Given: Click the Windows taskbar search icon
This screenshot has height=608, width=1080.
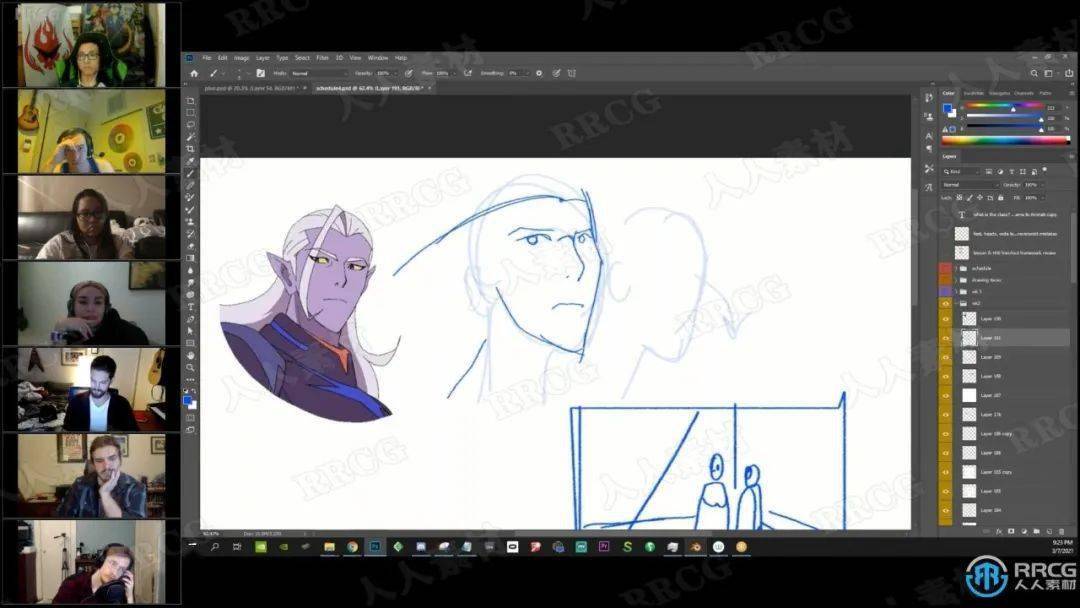Looking at the screenshot, I should (x=215, y=547).
